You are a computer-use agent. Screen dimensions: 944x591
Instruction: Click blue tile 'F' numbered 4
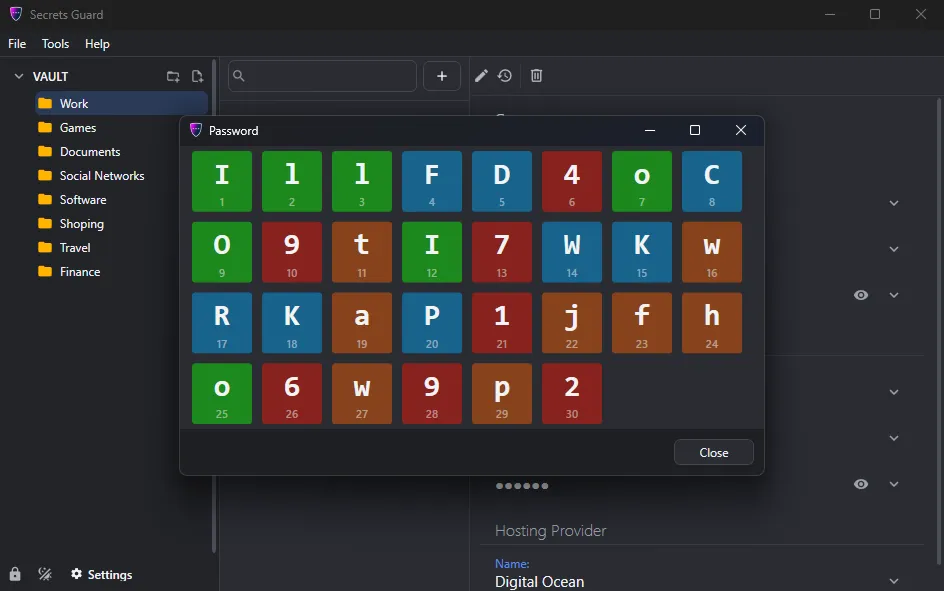432,181
